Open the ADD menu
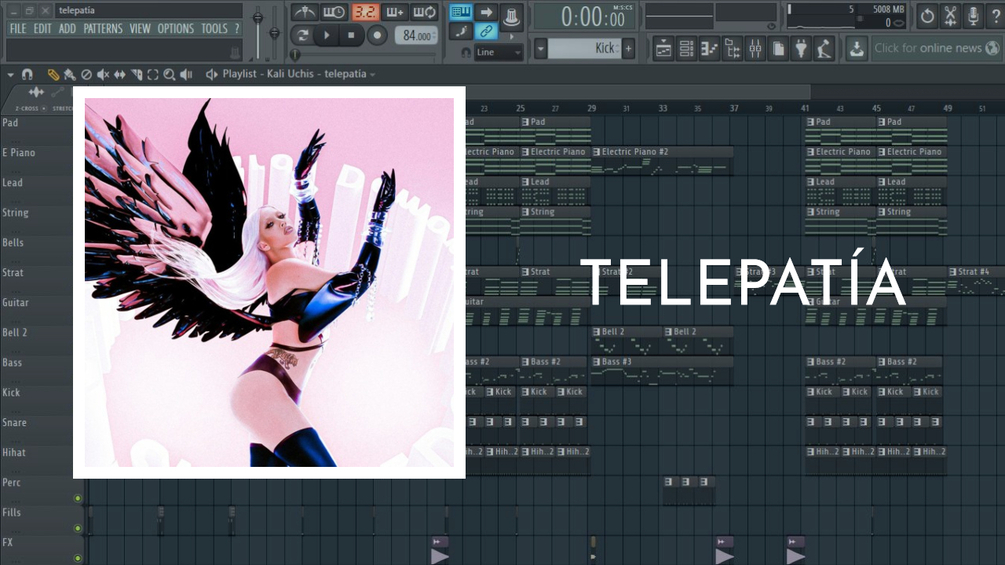 67,29
